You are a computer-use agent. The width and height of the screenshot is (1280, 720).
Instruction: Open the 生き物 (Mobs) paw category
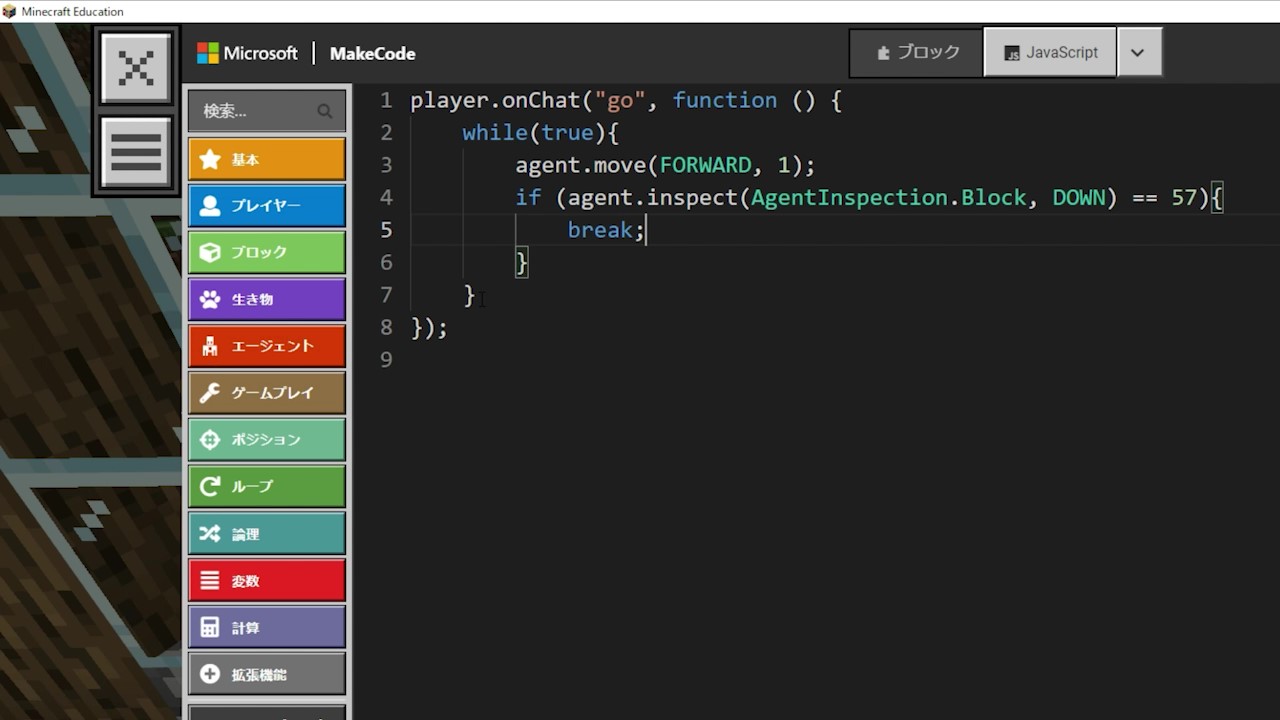click(266, 299)
